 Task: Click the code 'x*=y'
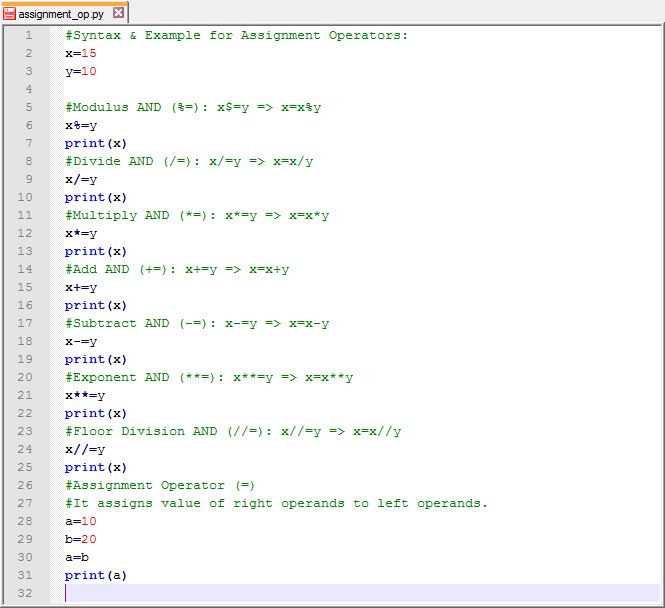pyautogui.click(x=81, y=234)
